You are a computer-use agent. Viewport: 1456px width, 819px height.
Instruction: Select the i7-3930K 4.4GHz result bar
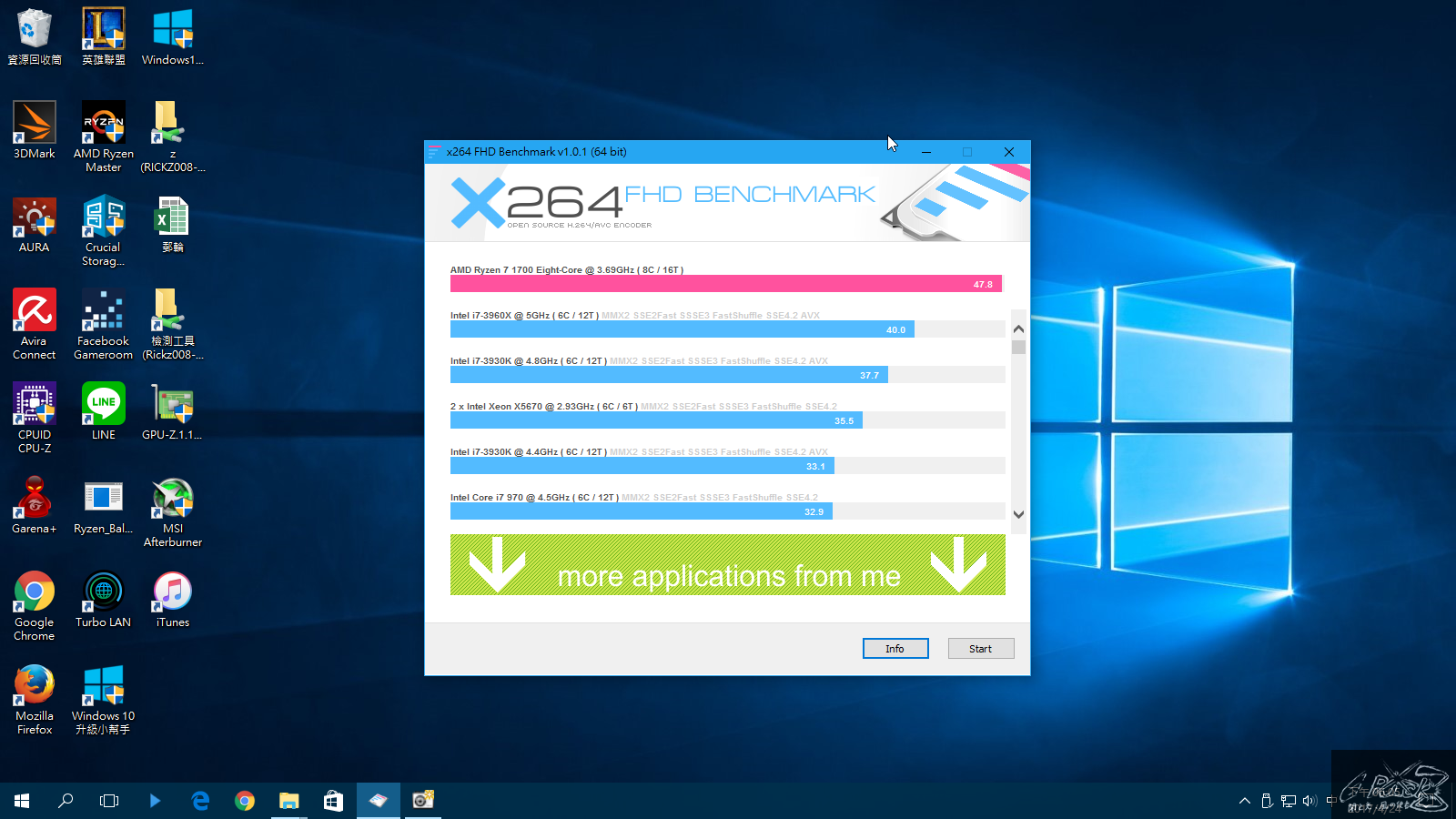pyautogui.click(x=642, y=466)
